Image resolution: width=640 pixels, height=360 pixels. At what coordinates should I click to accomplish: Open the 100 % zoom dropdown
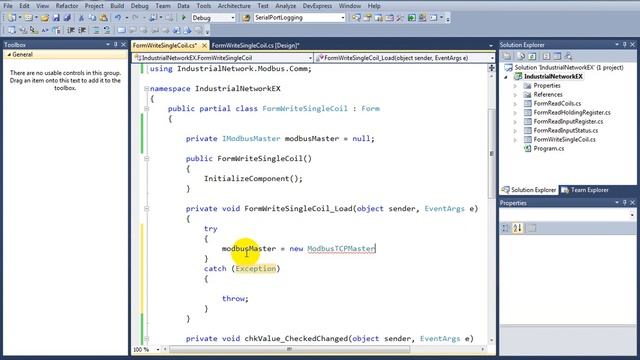click(x=158, y=349)
